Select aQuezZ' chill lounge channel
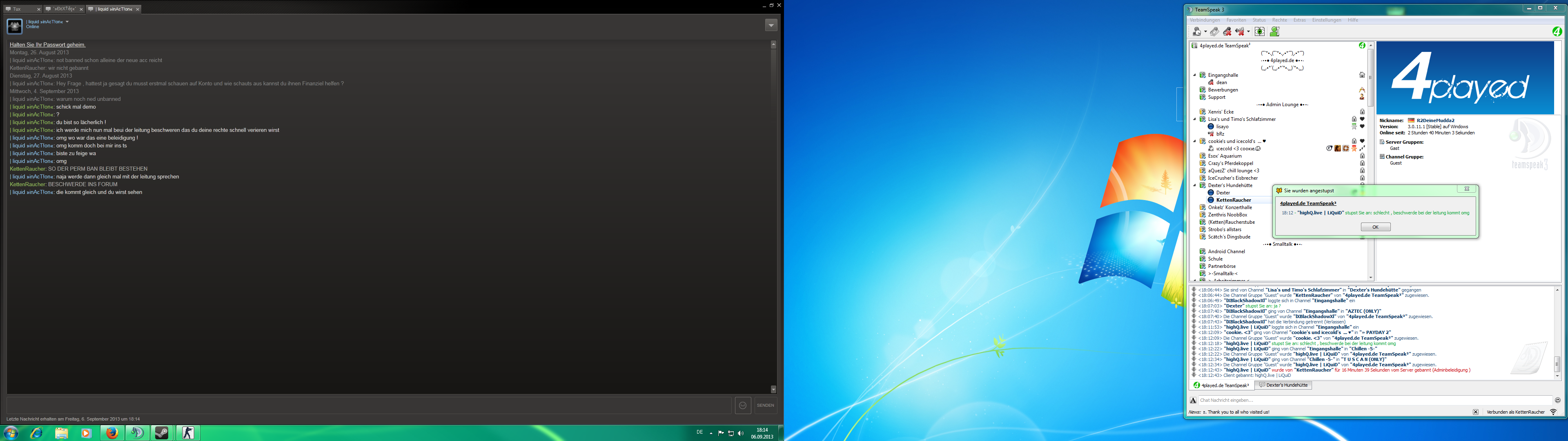This screenshot has width=1568, height=441. coord(1233,171)
